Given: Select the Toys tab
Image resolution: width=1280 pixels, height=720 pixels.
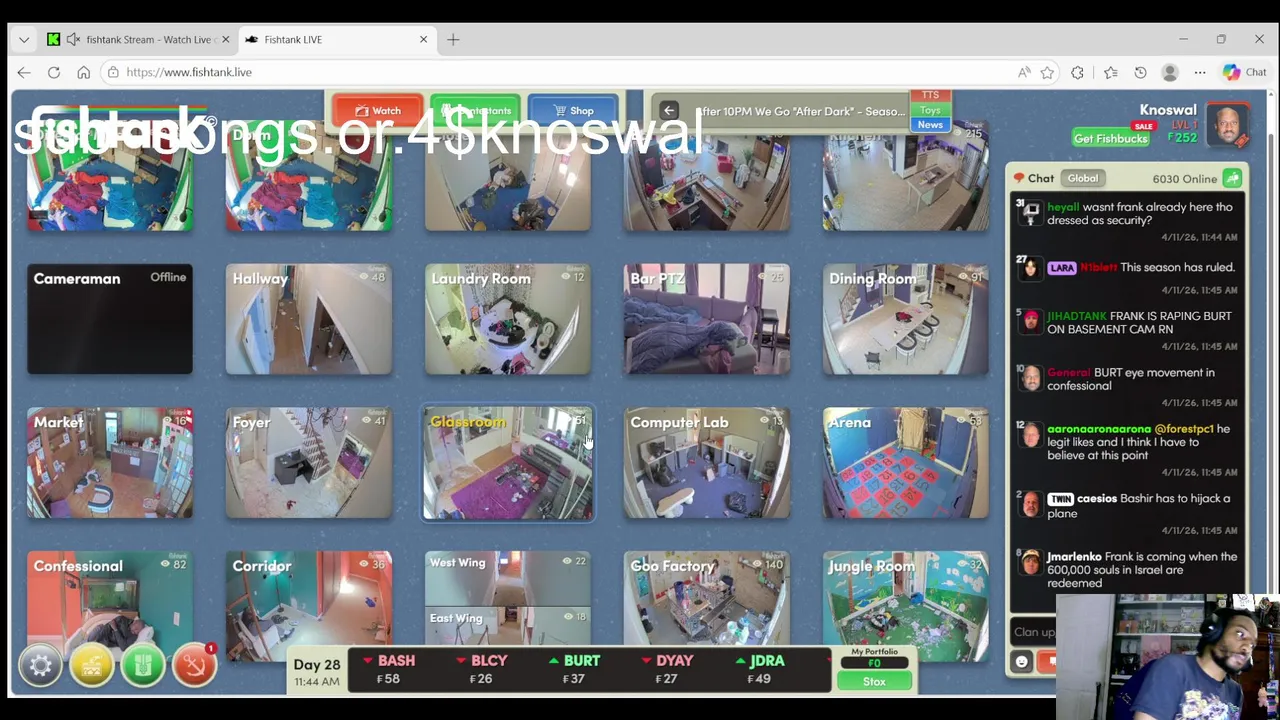Looking at the screenshot, I should click(930, 110).
